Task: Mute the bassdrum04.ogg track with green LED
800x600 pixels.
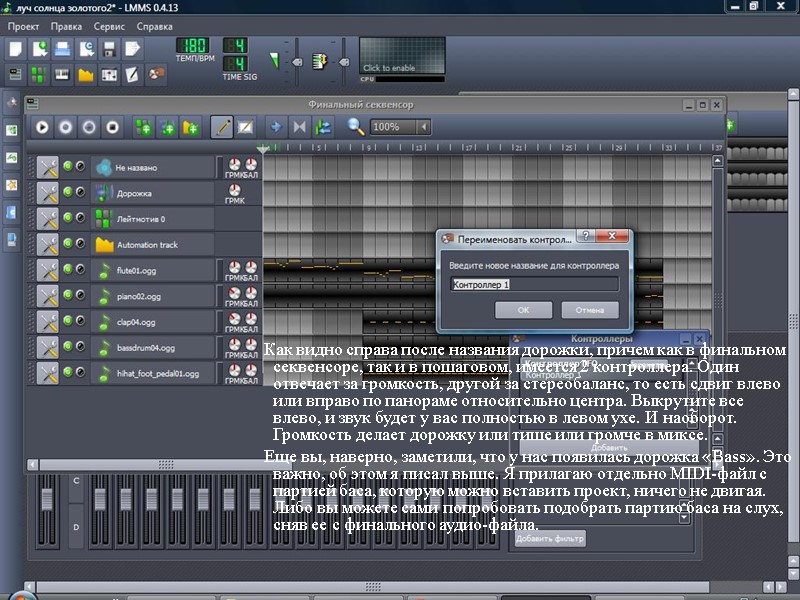Action: click(x=67, y=348)
